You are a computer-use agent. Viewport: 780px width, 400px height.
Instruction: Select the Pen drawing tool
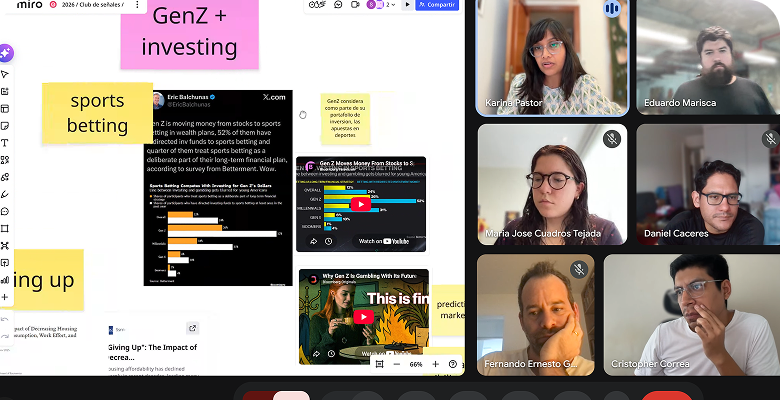5,195
